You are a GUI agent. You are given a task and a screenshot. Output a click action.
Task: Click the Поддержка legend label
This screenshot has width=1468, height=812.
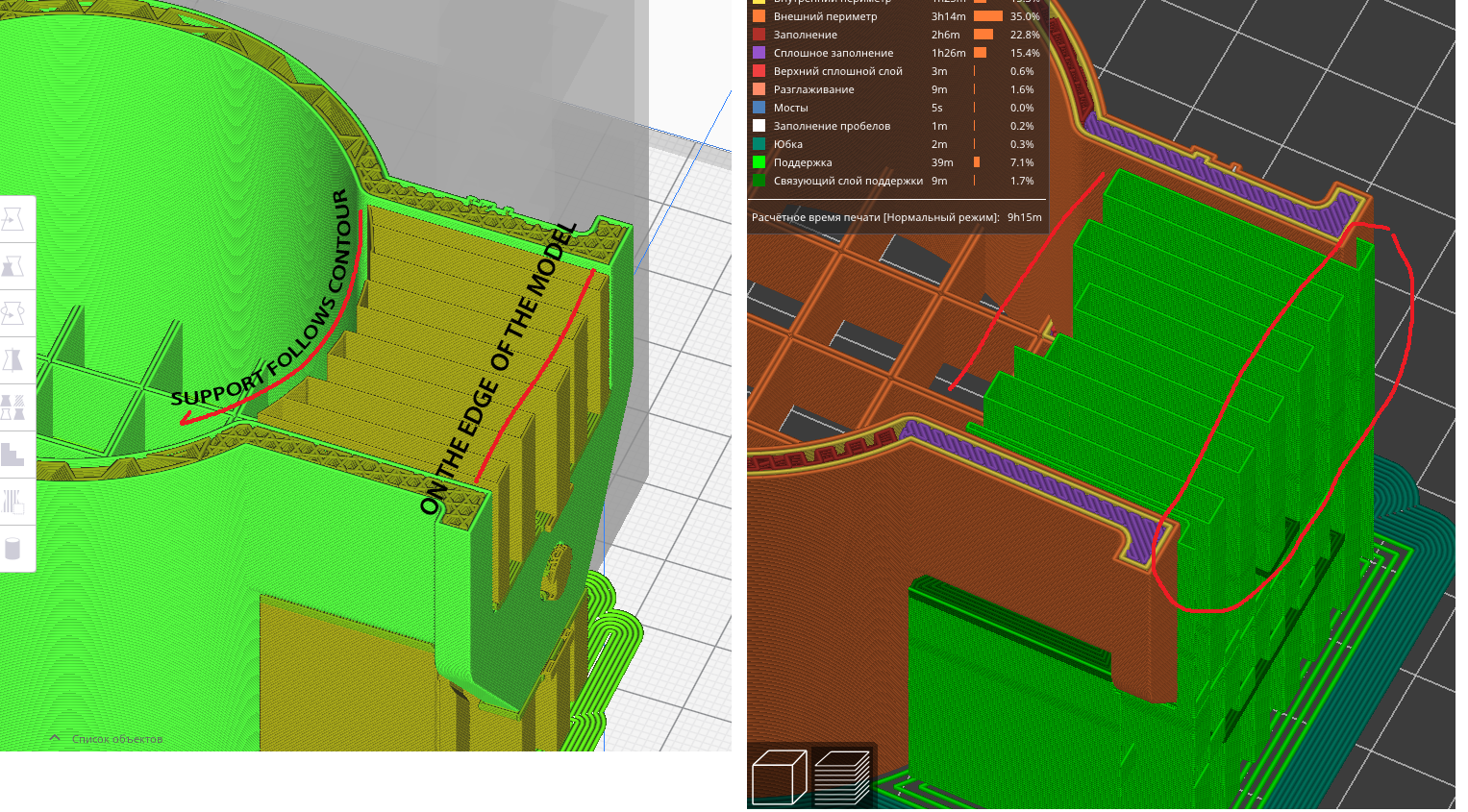point(803,162)
